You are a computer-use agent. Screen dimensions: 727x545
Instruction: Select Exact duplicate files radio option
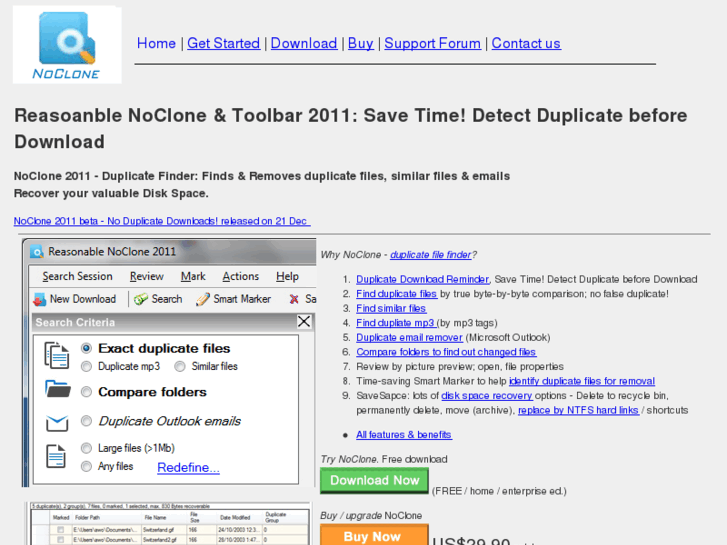click(x=86, y=348)
